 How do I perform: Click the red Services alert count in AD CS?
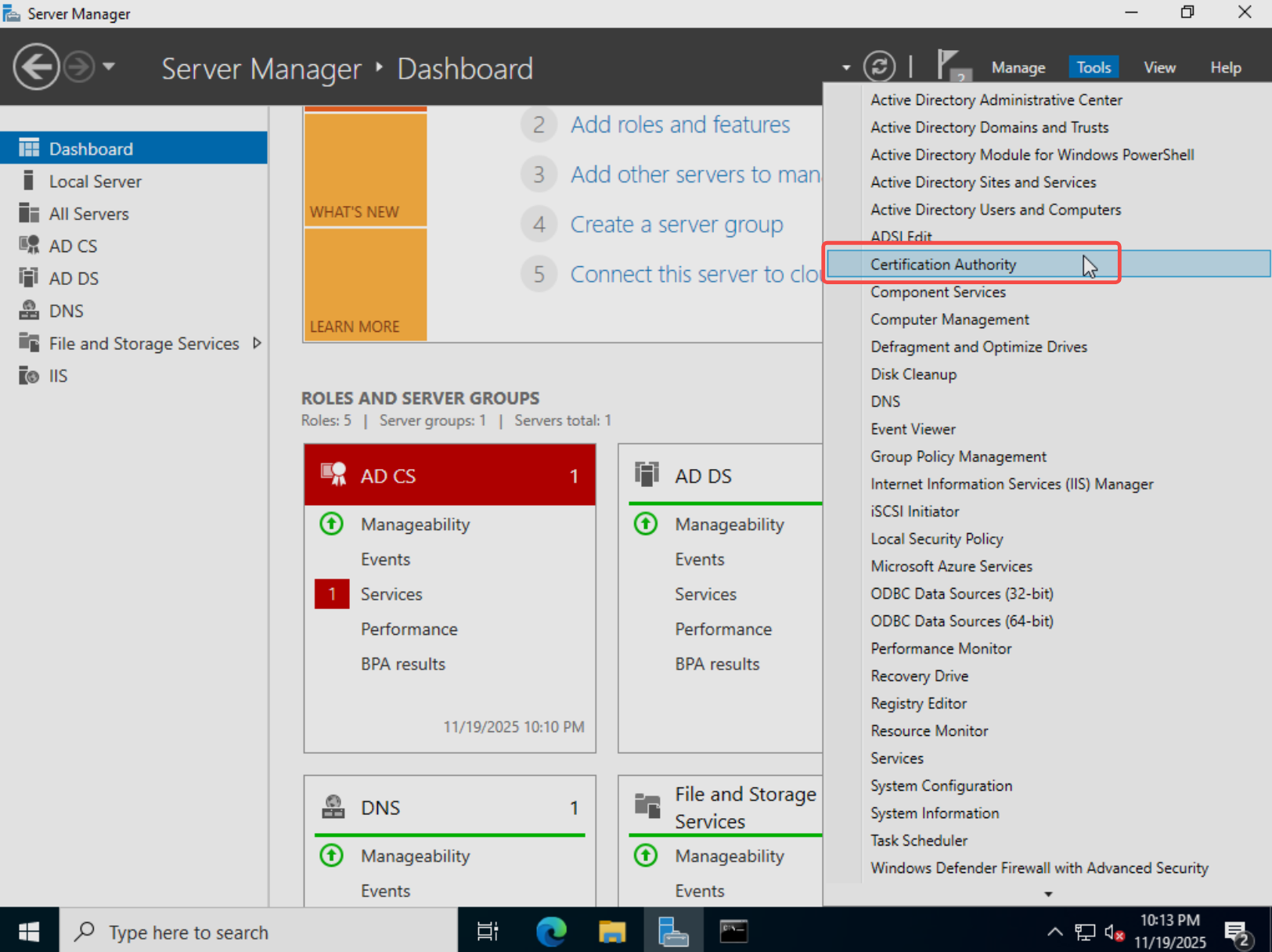tap(332, 594)
